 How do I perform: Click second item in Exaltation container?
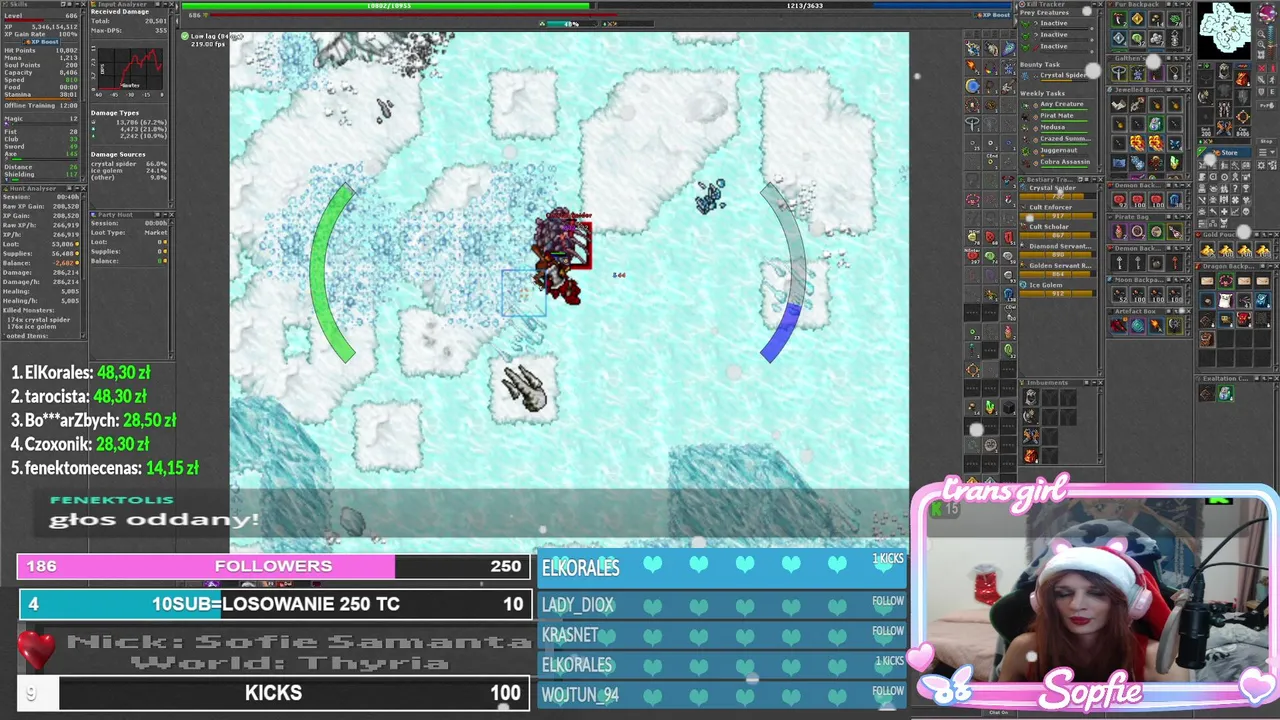coord(1225,393)
